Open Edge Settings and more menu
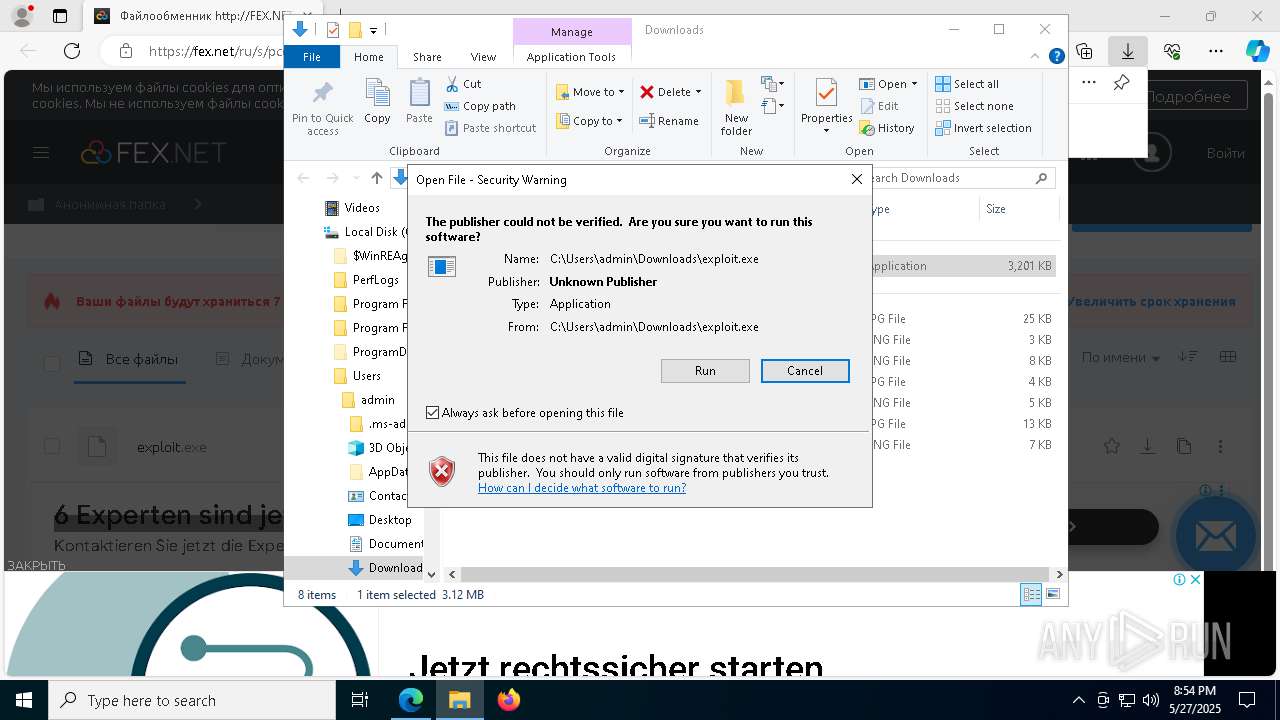Image resolution: width=1280 pixels, height=720 pixels. [x=1216, y=50]
